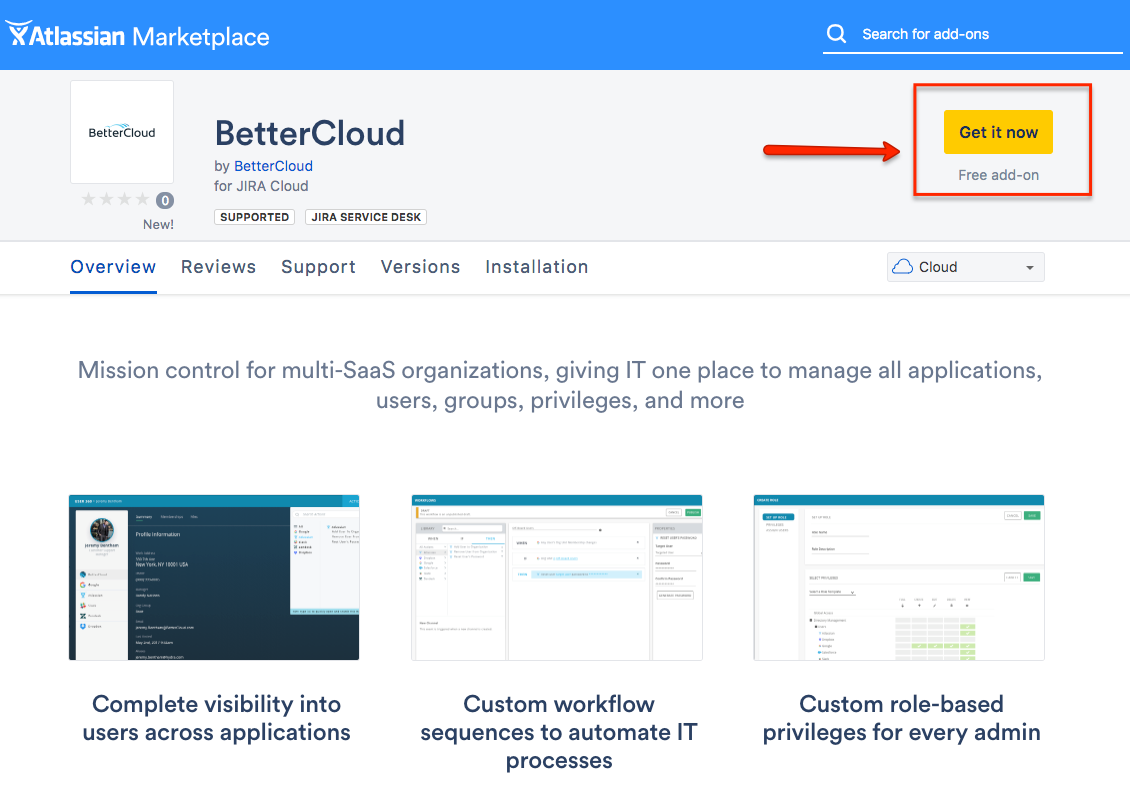Click the BetterCloud app title heading

[310, 133]
